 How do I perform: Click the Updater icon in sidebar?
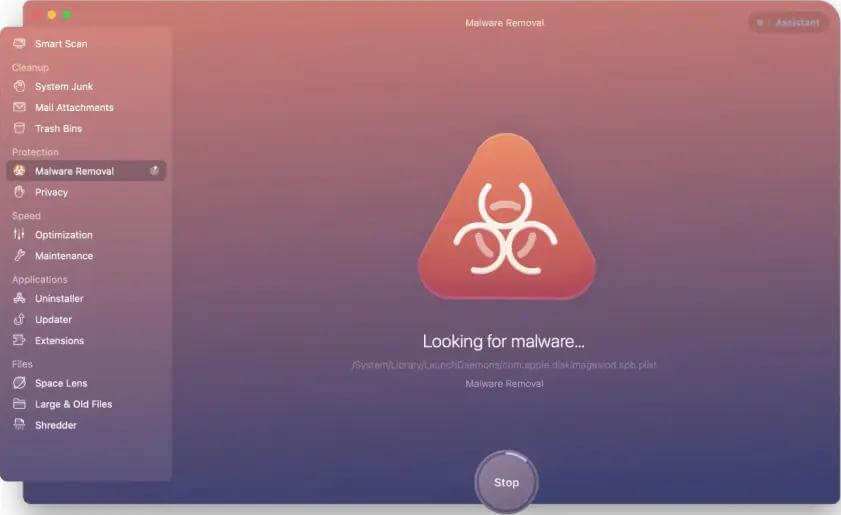(x=19, y=320)
